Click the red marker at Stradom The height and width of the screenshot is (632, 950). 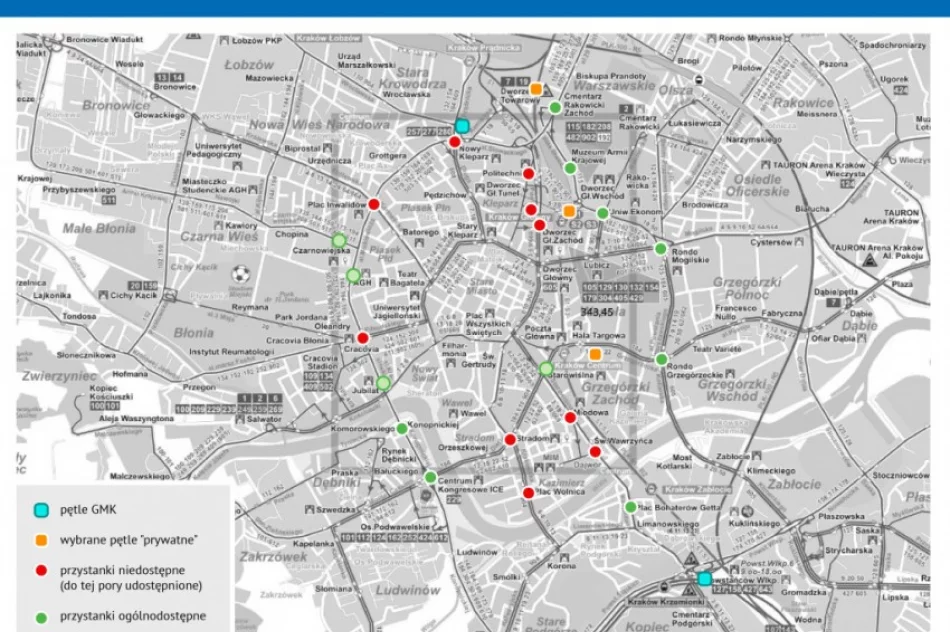coord(510,439)
